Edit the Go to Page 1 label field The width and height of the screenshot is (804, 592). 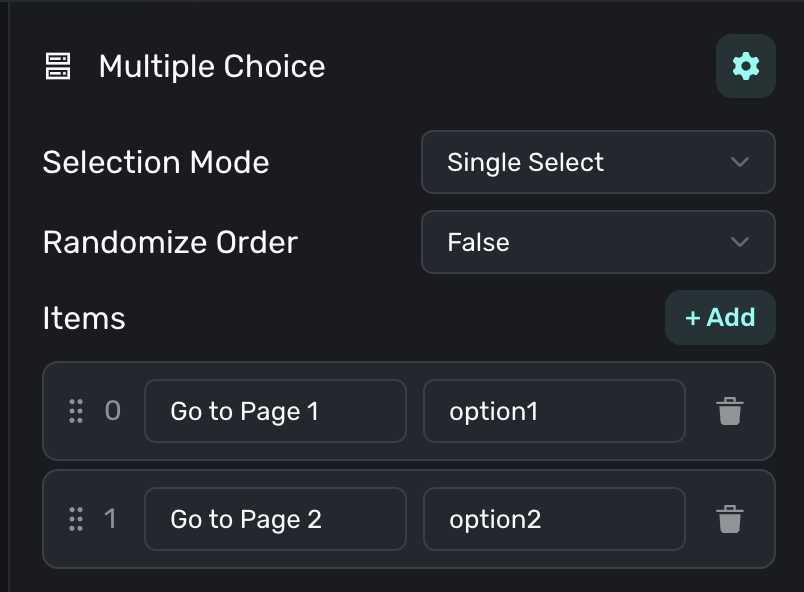pyautogui.click(x=275, y=411)
